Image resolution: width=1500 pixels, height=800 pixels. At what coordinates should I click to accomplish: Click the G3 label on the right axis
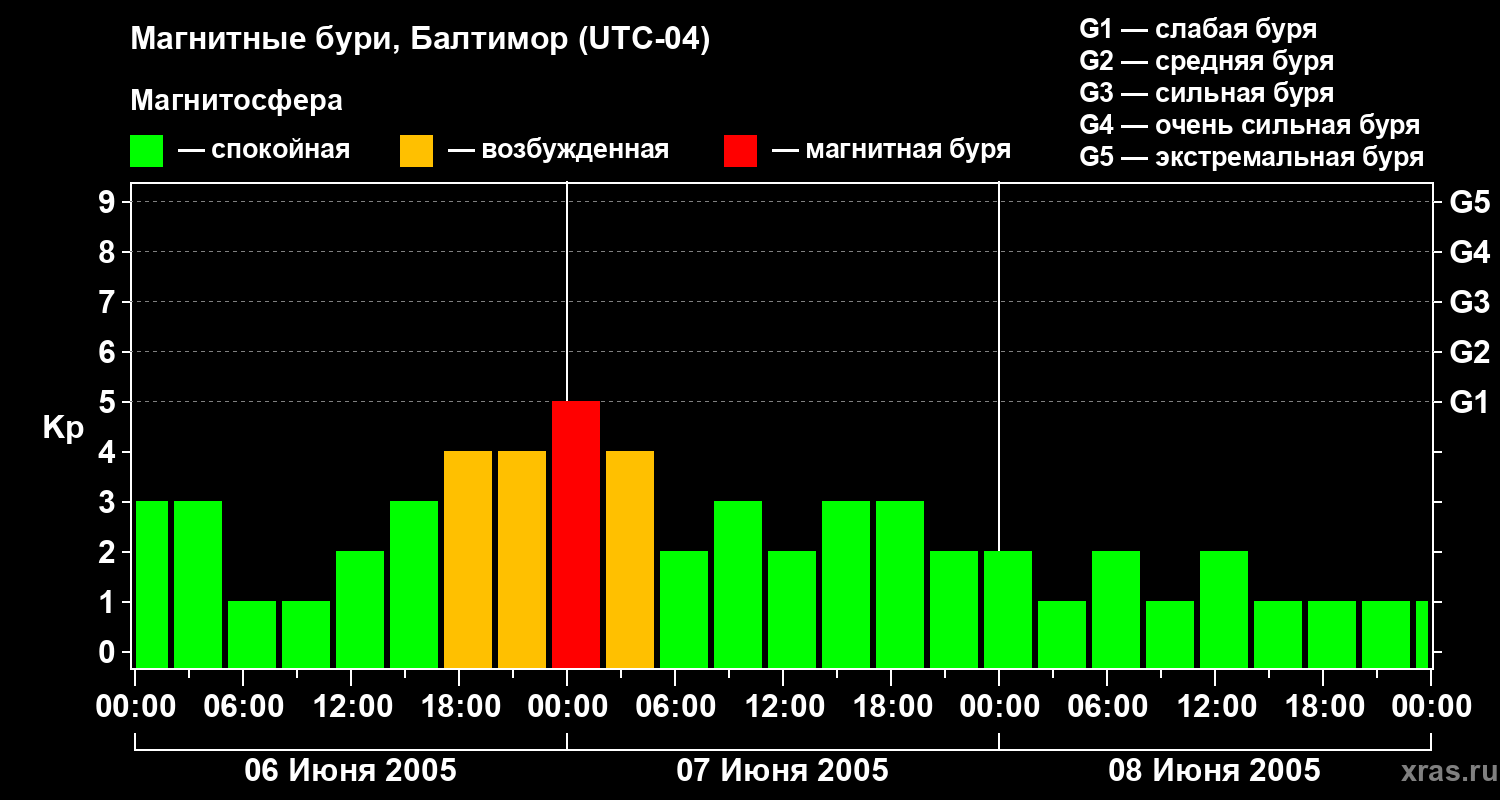[x=1469, y=302]
